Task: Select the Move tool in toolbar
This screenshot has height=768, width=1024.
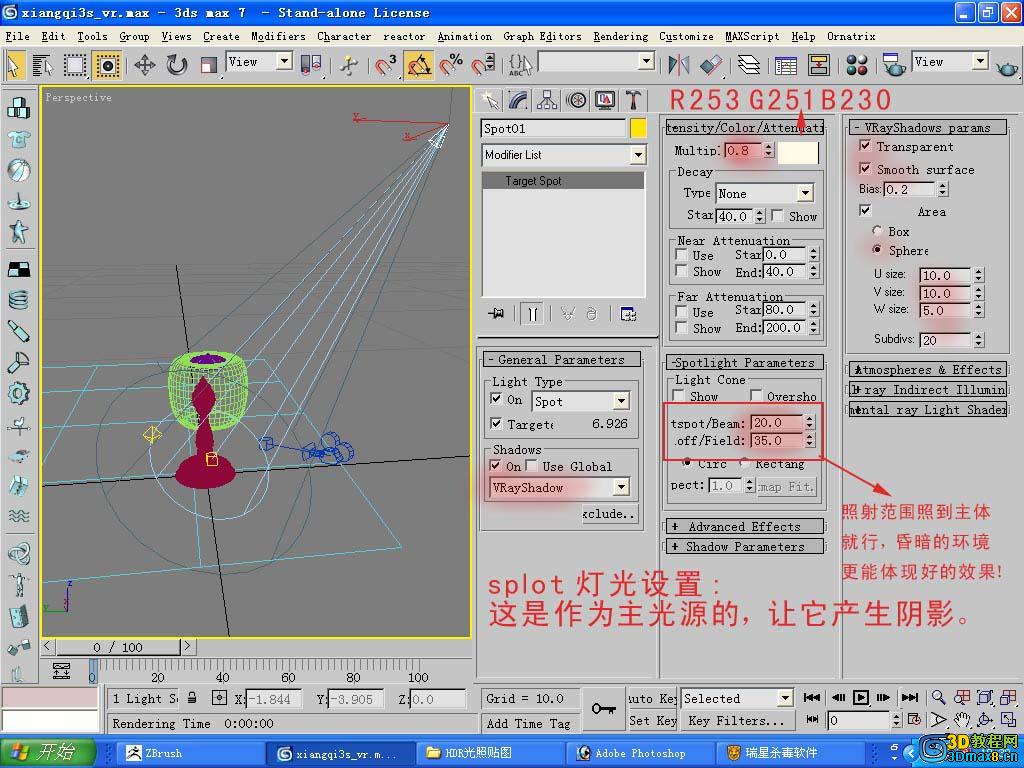Action: coord(144,65)
